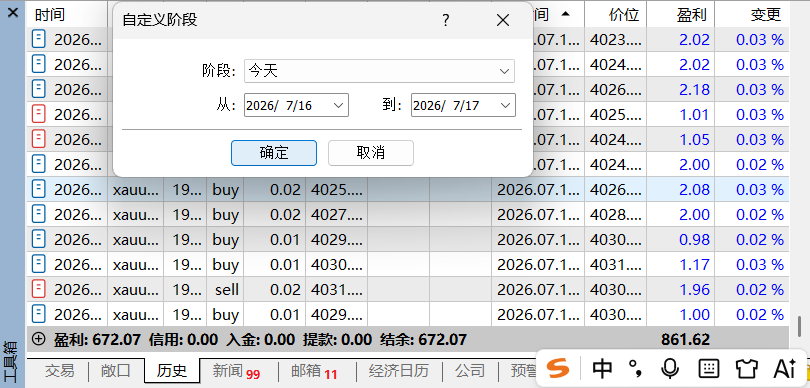
Task: Expand the profit summary plus icon
Action: [x=38, y=339]
